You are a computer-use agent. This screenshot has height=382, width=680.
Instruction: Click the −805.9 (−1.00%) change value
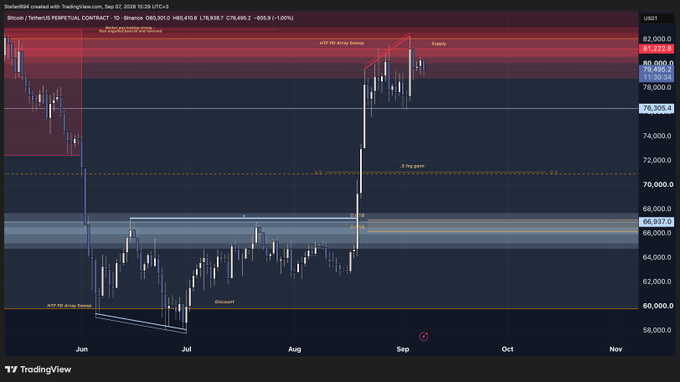(x=274, y=18)
